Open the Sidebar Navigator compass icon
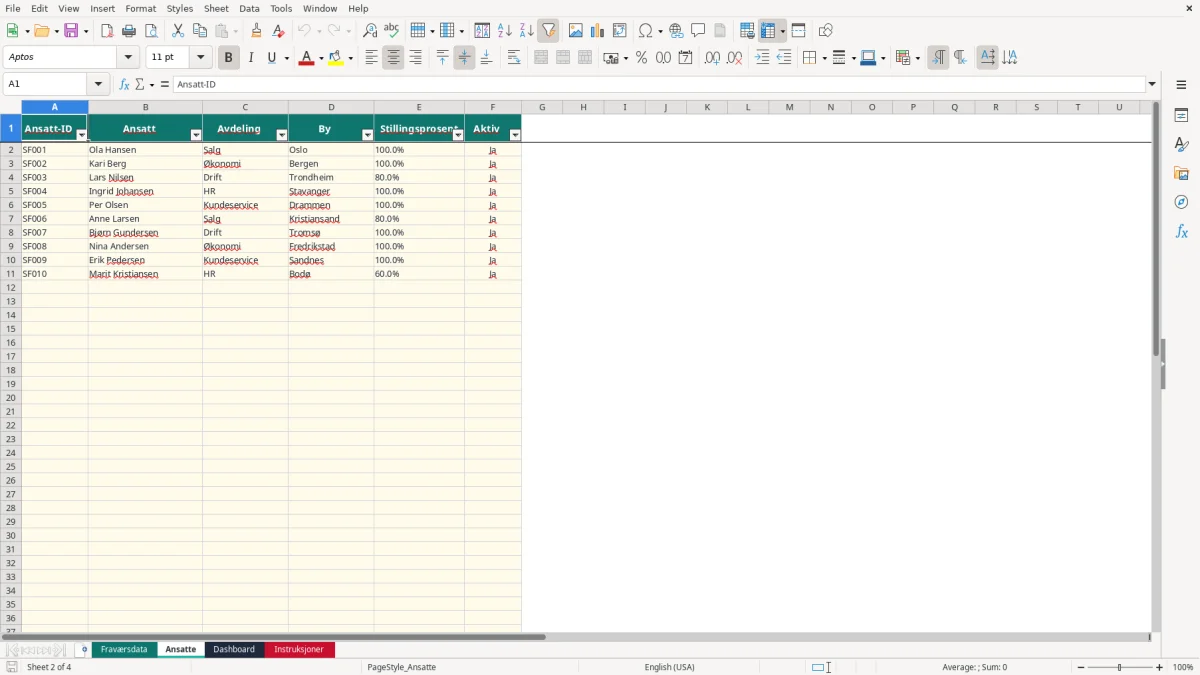The width and height of the screenshot is (1200, 675). 1181,202
